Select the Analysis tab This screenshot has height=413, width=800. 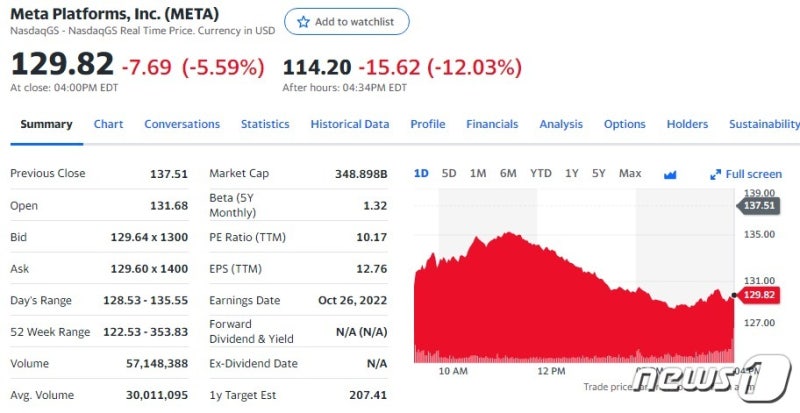[561, 124]
